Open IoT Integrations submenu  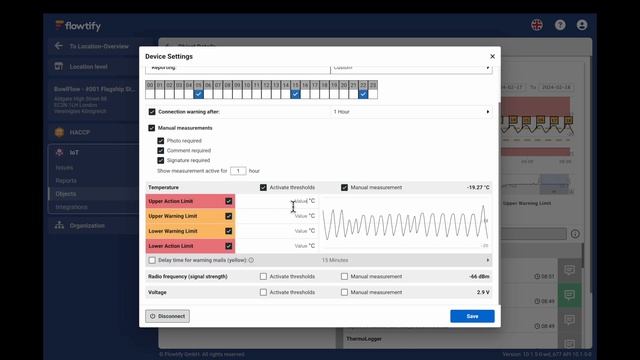(71, 207)
